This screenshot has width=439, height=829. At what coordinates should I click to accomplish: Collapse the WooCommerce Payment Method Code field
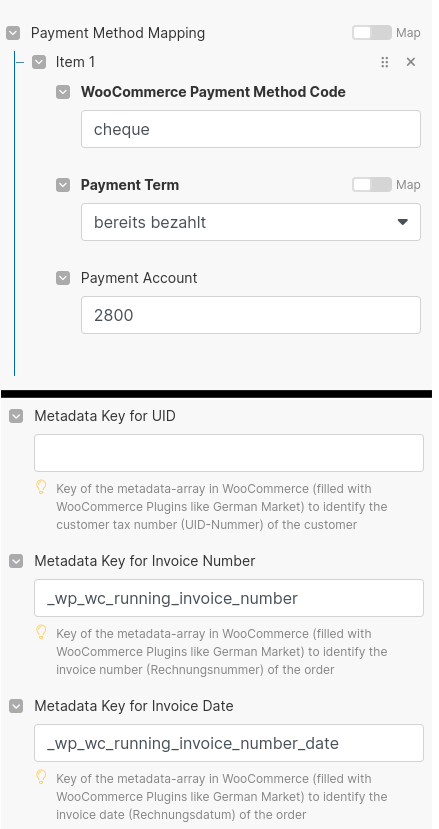click(x=63, y=92)
